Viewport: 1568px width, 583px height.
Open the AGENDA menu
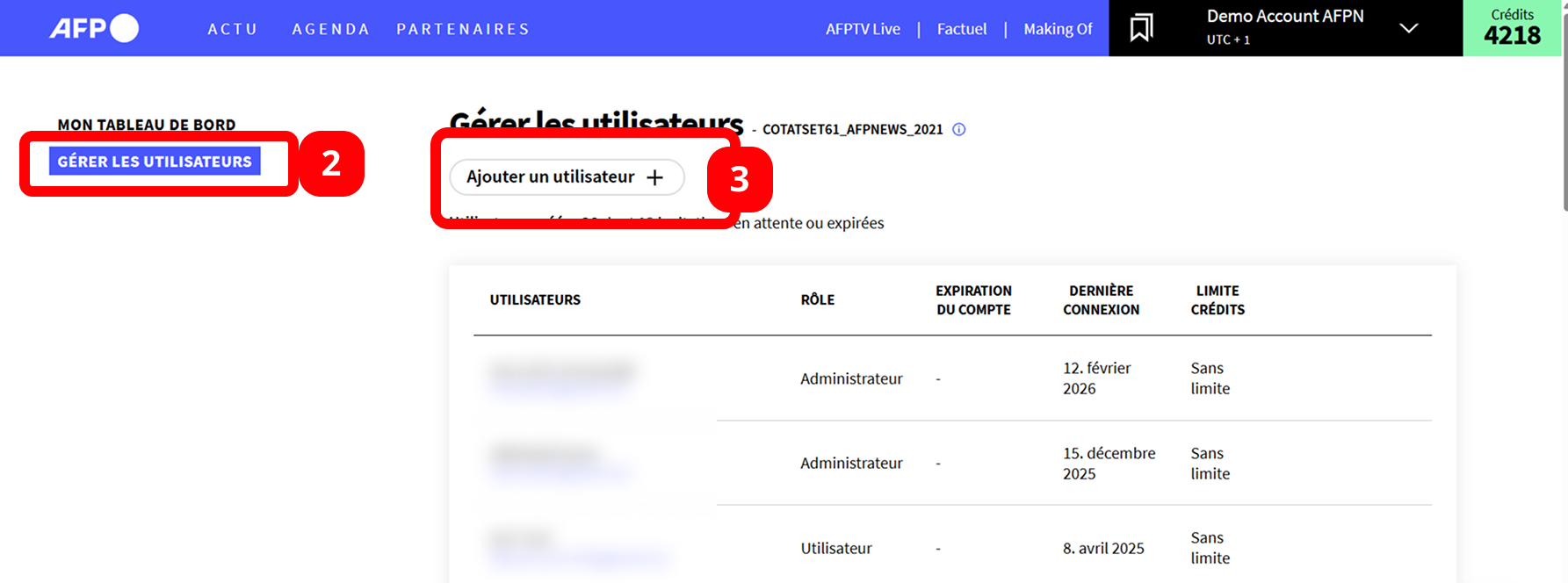click(x=330, y=29)
